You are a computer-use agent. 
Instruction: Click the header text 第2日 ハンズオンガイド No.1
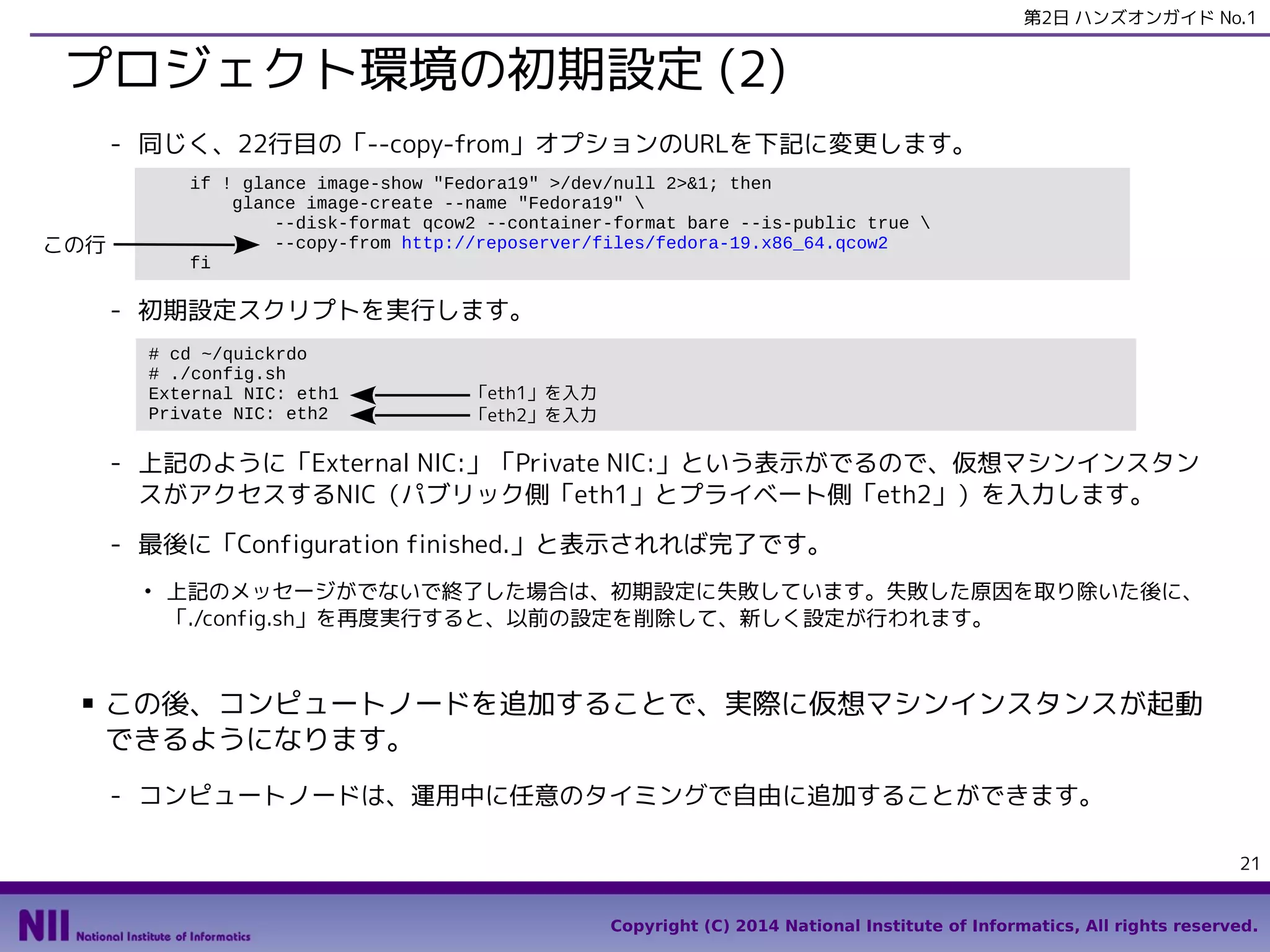[x=1140, y=17]
